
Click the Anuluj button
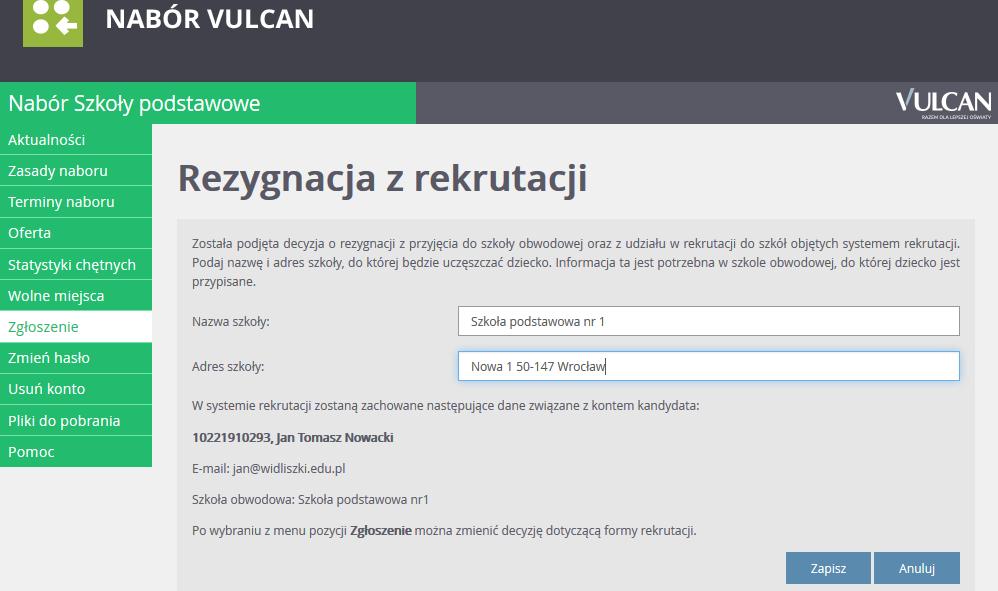click(917, 568)
